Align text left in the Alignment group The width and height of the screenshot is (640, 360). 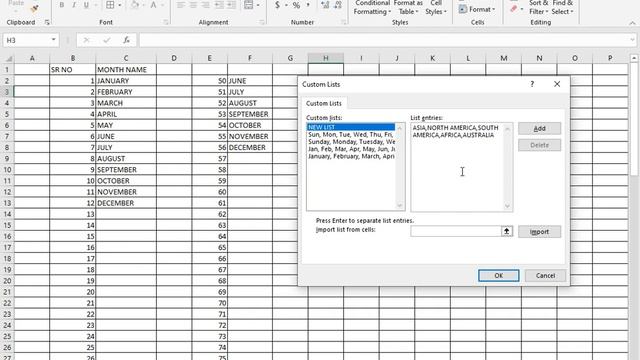(x=181, y=5)
